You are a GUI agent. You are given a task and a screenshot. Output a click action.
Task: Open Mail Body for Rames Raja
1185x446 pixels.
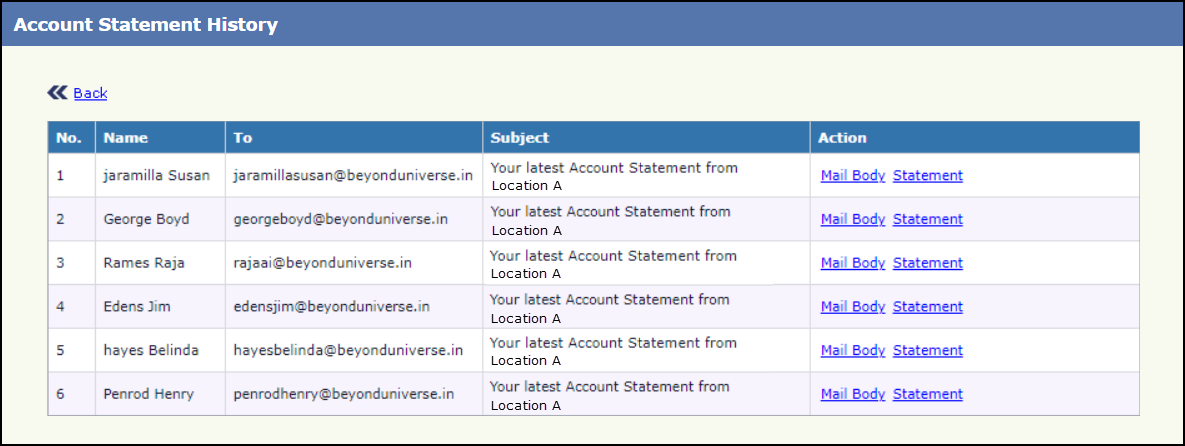coord(852,263)
